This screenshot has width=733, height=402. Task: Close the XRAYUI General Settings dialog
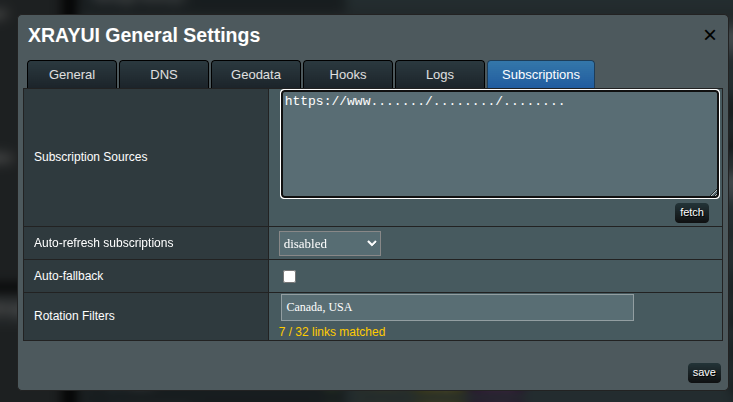pyautogui.click(x=710, y=35)
